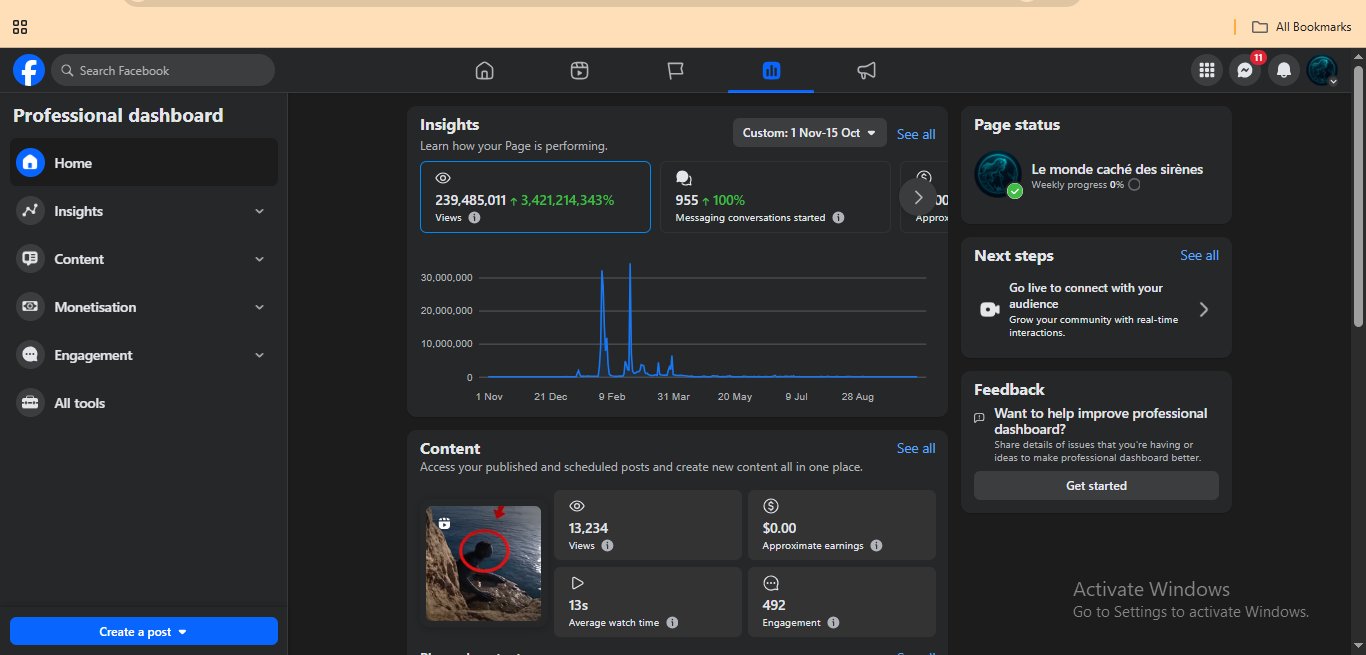Screen dimensions: 1366x655
Task: Open Content in the sidebar
Action: click(144, 259)
